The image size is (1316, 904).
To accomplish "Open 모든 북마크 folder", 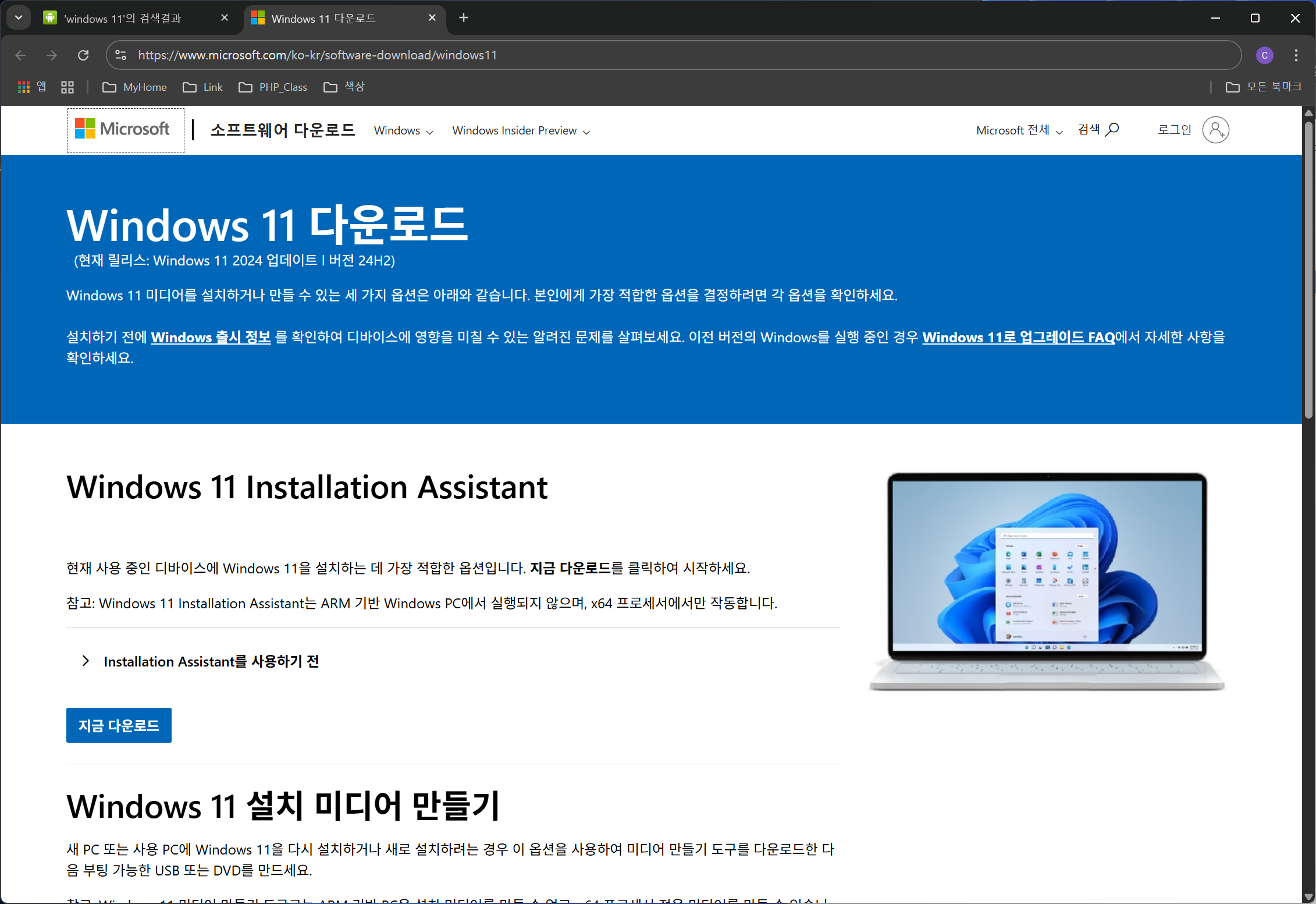I will point(1263,87).
